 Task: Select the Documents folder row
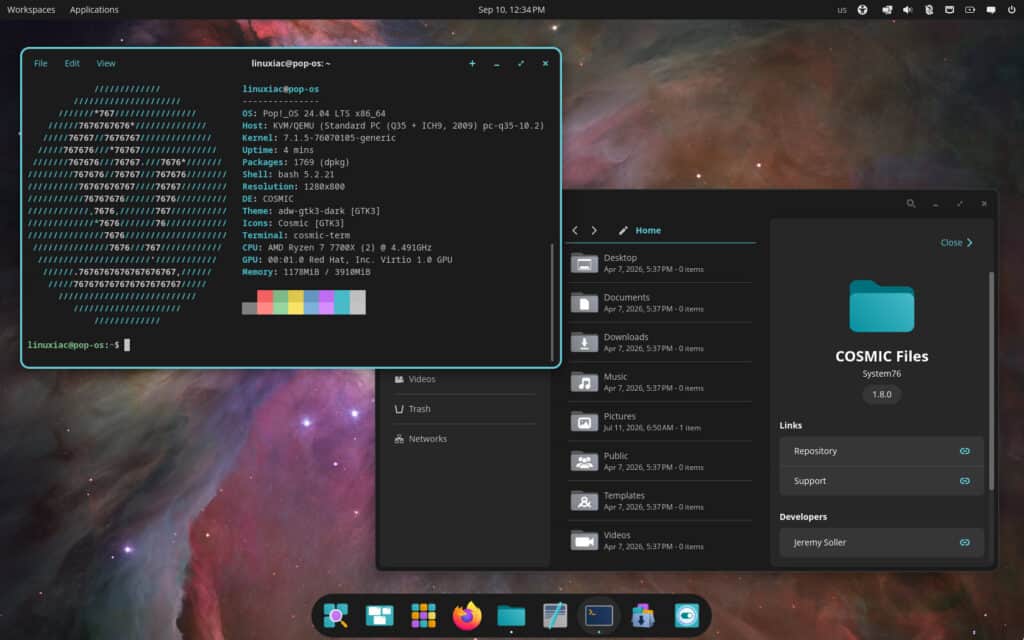(x=661, y=303)
